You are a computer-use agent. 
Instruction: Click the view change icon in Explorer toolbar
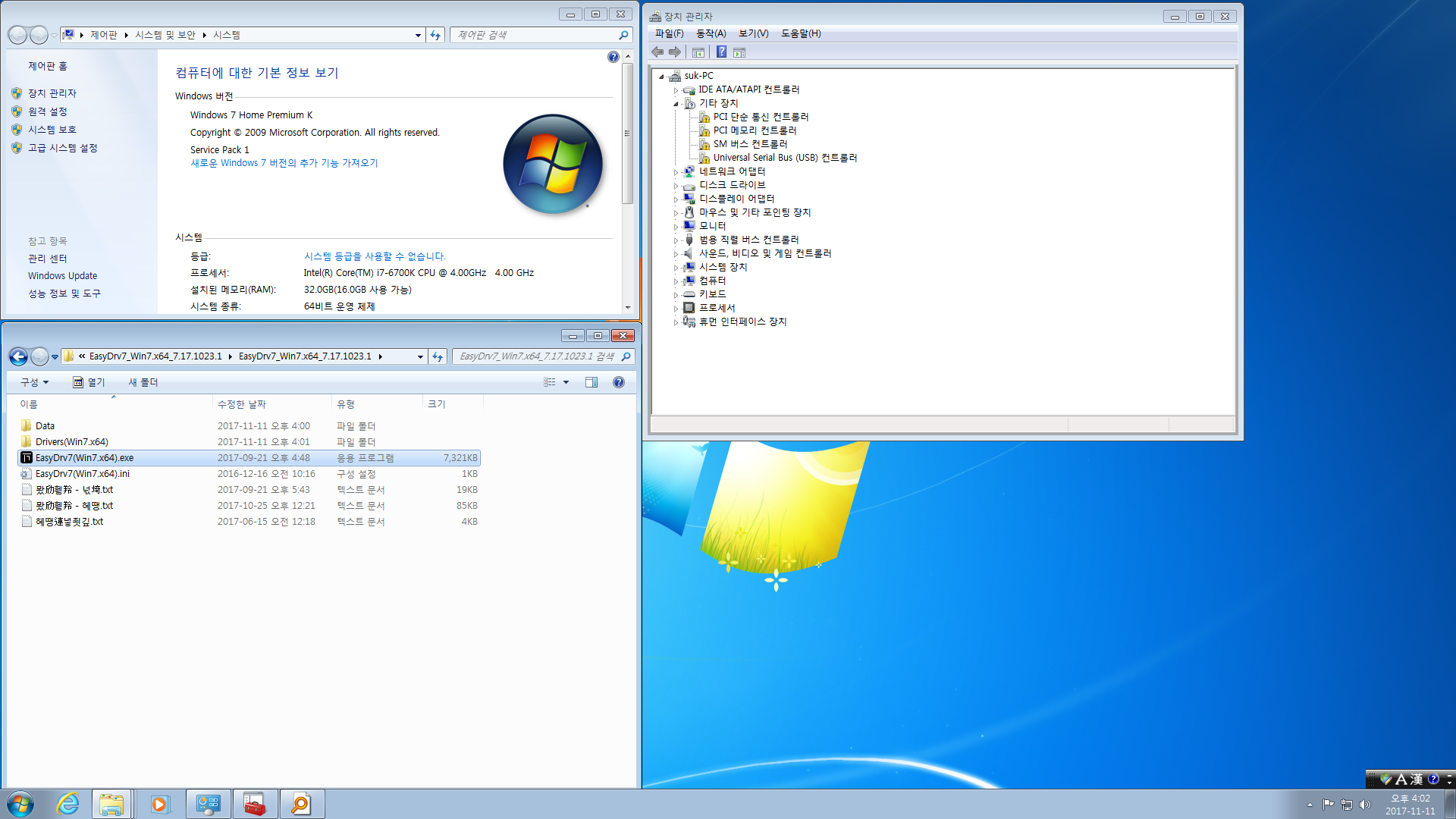tap(550, 382)
